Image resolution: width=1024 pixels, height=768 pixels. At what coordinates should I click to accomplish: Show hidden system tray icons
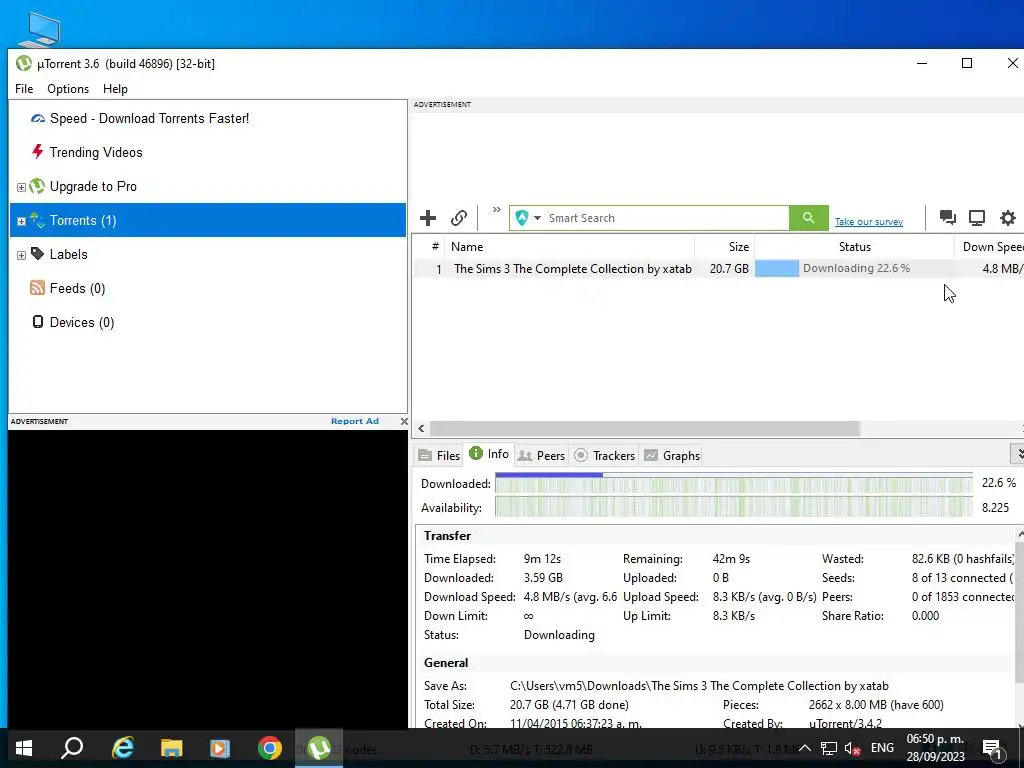805,748
